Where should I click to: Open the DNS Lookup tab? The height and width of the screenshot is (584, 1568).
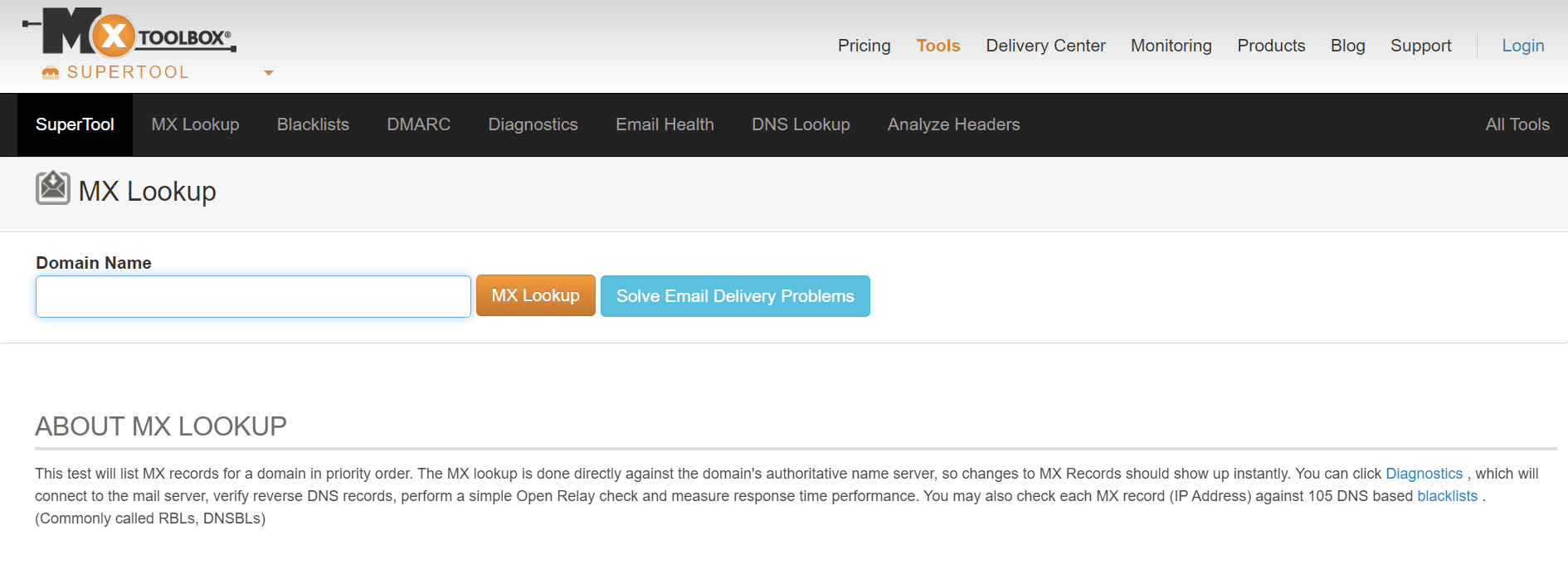(801, 124)
